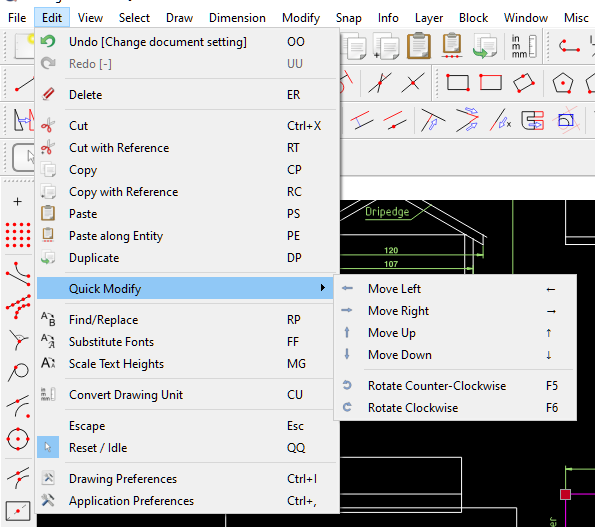Choose Escape entry

pos(187,426)
